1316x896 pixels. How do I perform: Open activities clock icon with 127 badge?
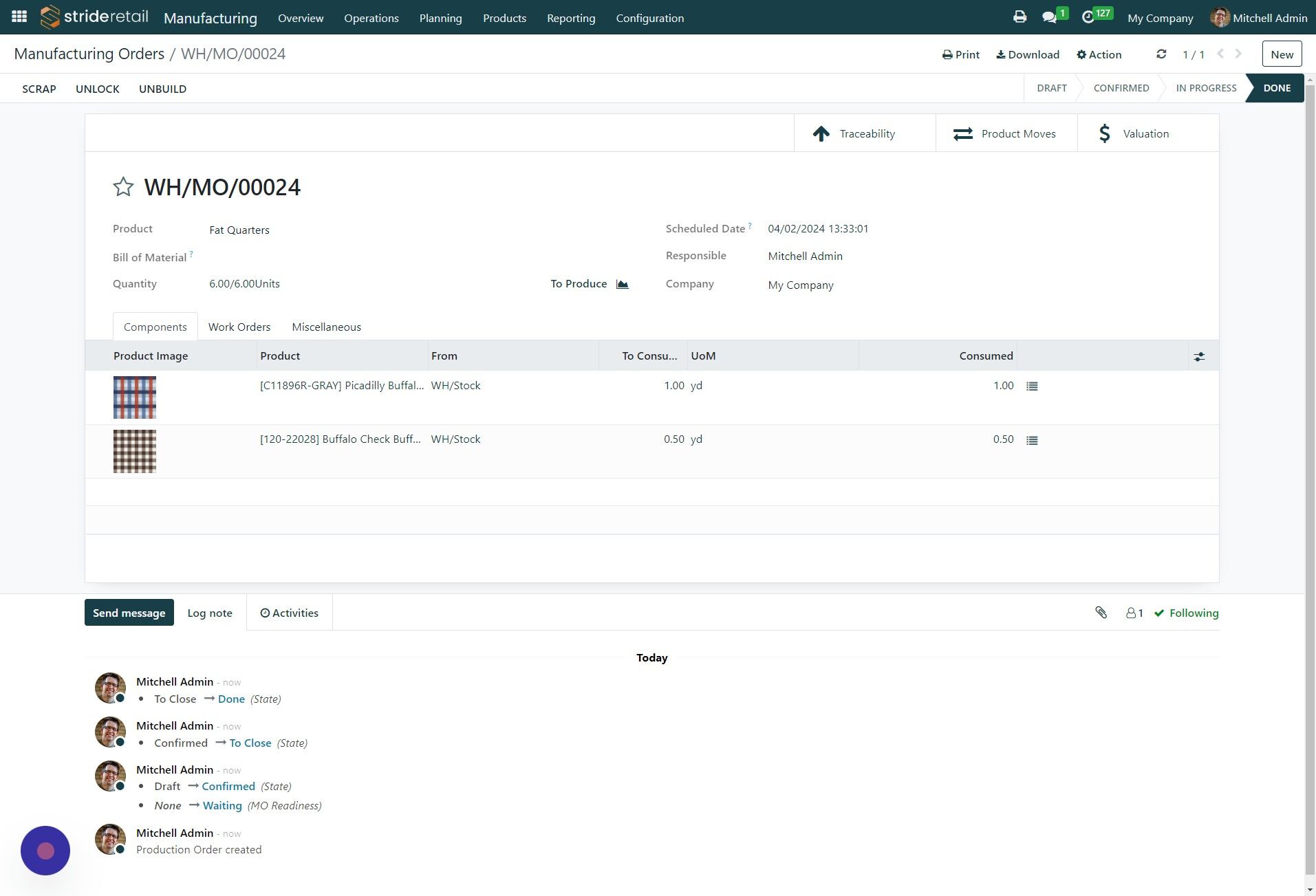(1089, 17)
